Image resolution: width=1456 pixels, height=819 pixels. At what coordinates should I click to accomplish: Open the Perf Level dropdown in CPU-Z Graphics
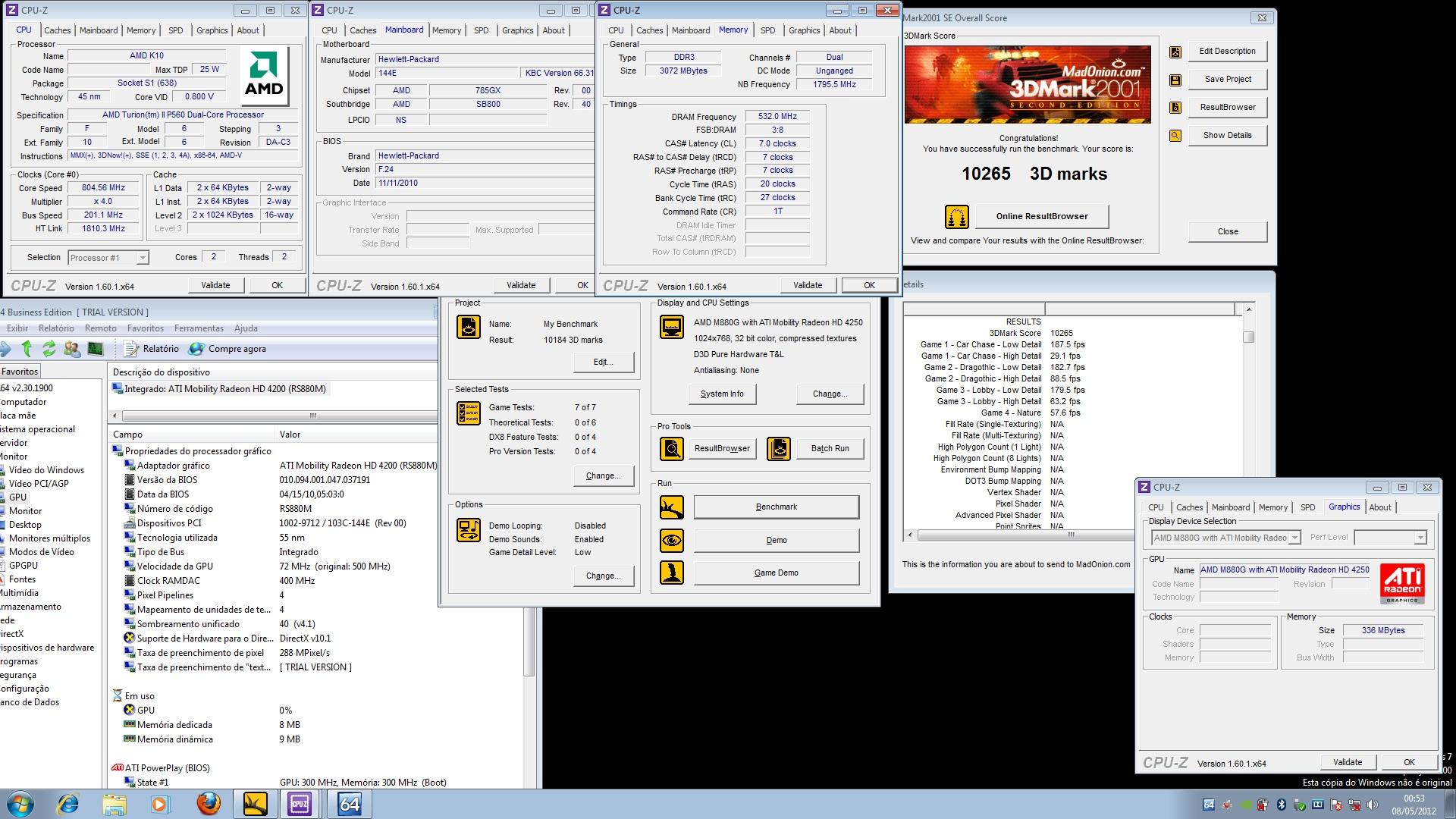[1390, 538]
